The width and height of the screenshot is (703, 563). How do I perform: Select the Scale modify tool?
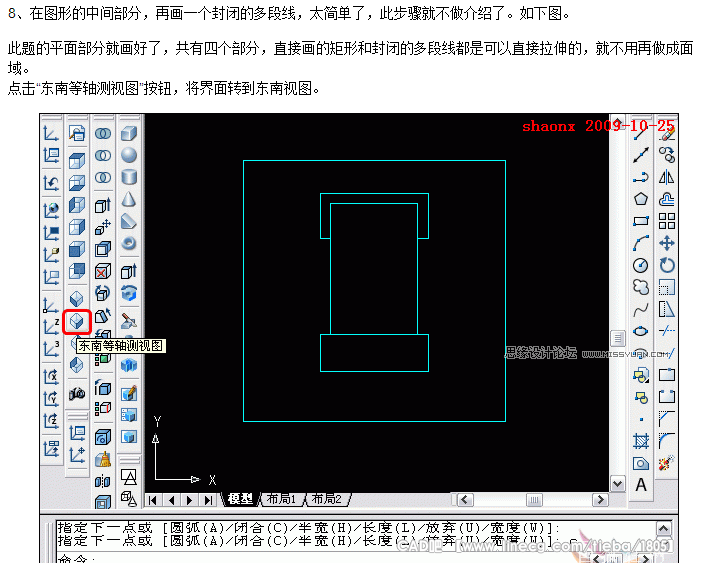(667, 287)
